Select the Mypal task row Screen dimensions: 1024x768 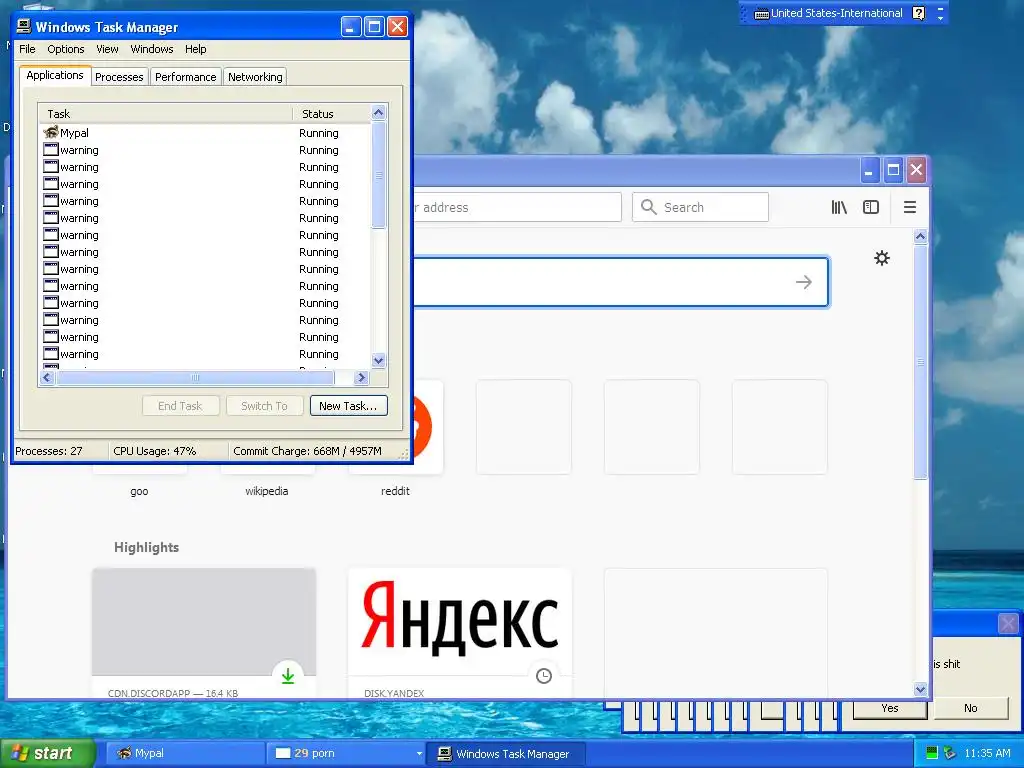(x=206, y=133)
